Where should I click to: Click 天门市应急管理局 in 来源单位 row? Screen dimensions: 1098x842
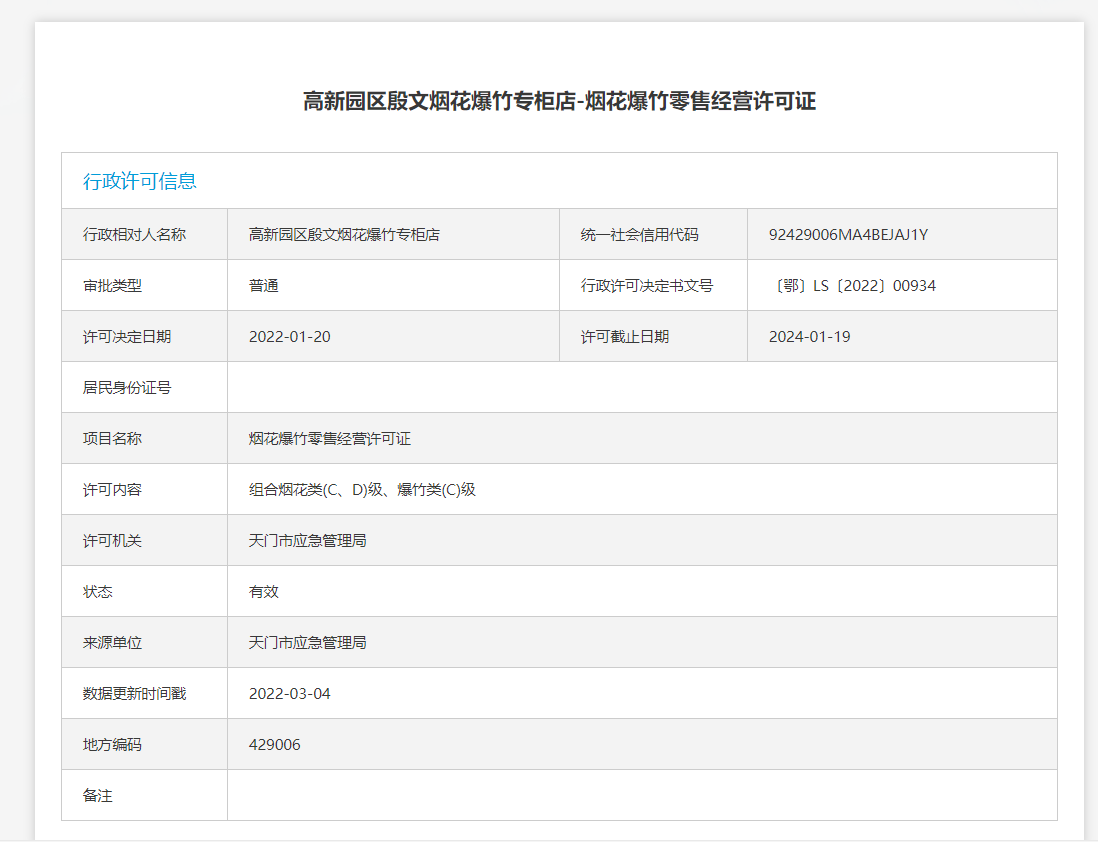point(307,643)
